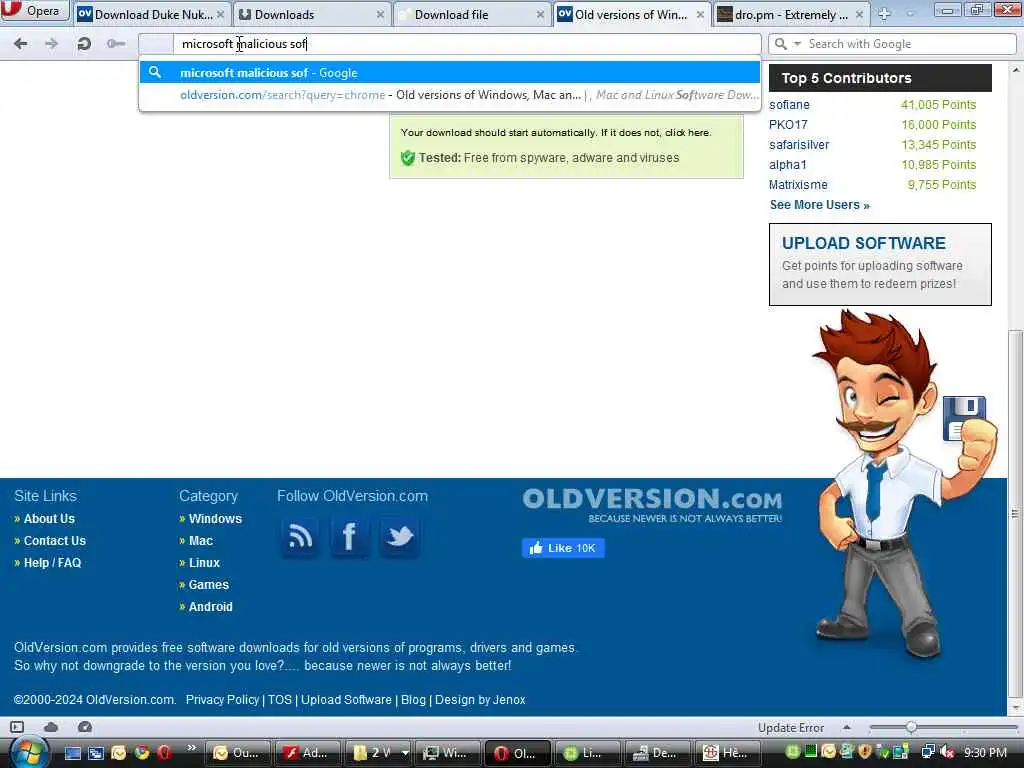
Task: Click the Contact Us footer link
Action: pyautogui.click(x=54, y=541)
